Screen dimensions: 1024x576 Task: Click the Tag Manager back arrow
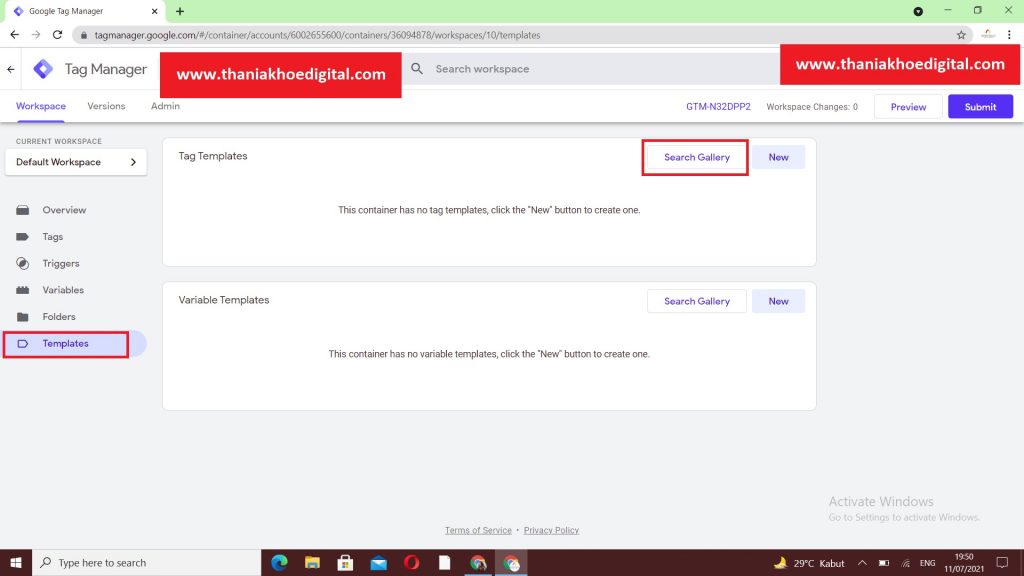pos(11,70)
